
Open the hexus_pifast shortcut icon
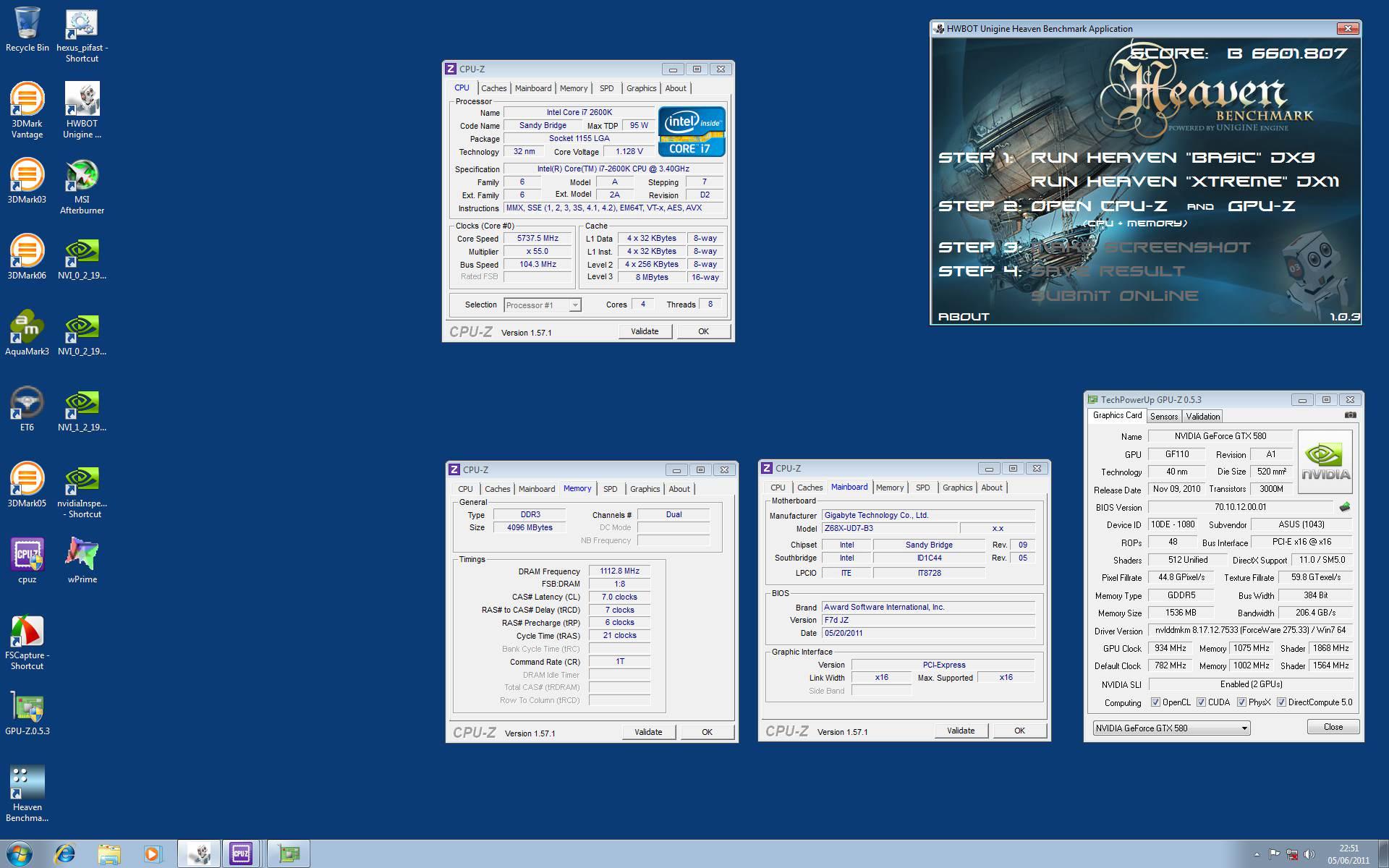(82, 36)
